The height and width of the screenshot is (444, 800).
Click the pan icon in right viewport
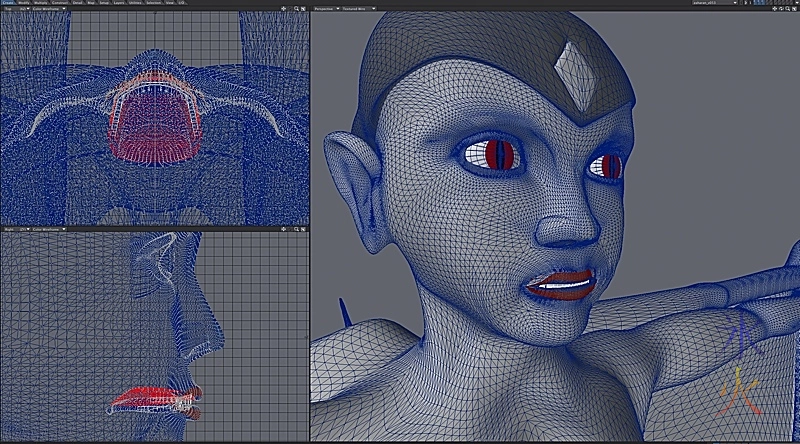[x=284, y=229]
